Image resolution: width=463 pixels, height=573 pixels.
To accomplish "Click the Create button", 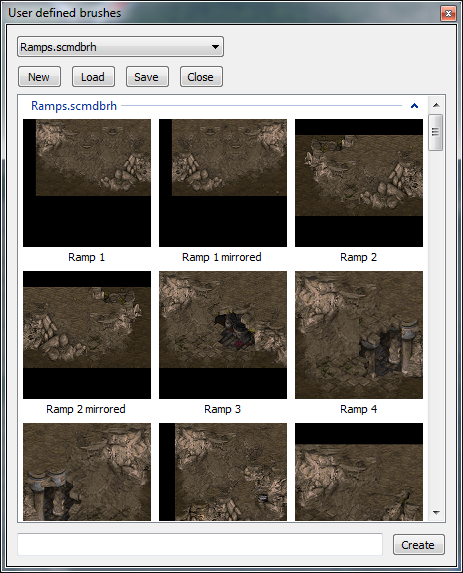I will 418,545.
